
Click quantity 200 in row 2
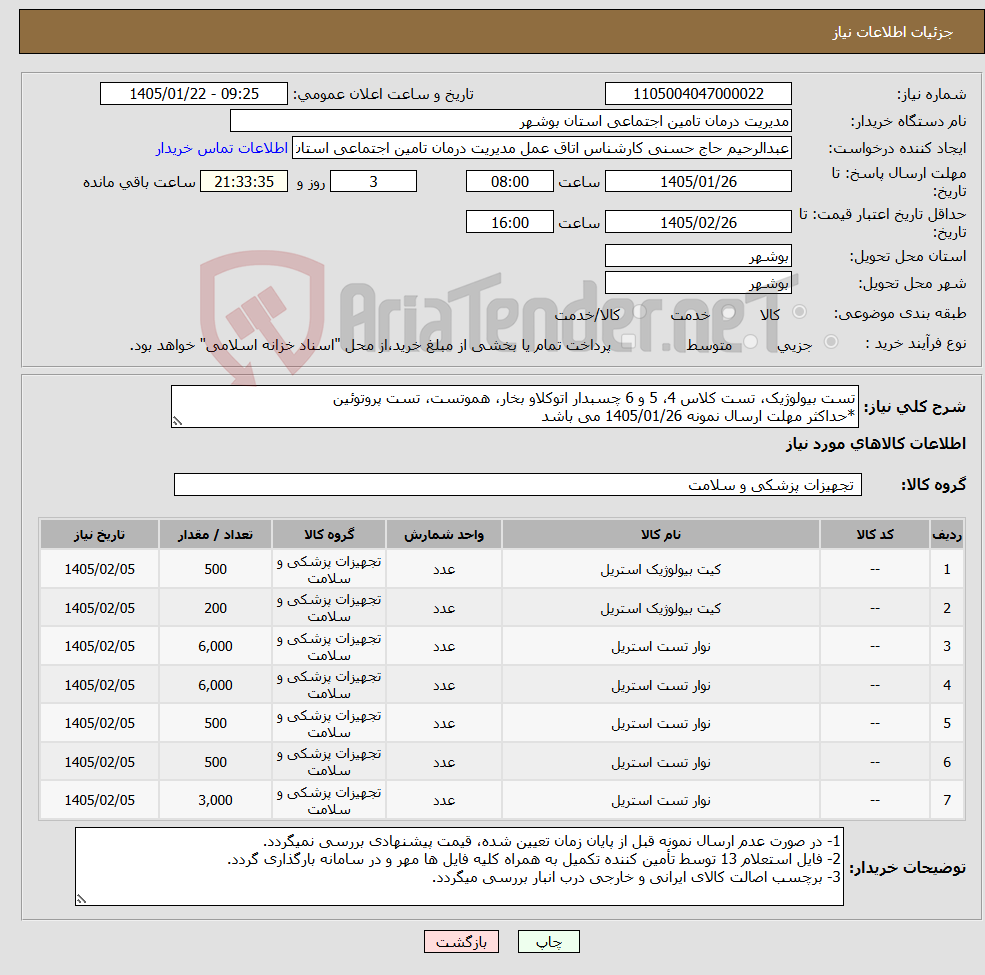point(215,608)
